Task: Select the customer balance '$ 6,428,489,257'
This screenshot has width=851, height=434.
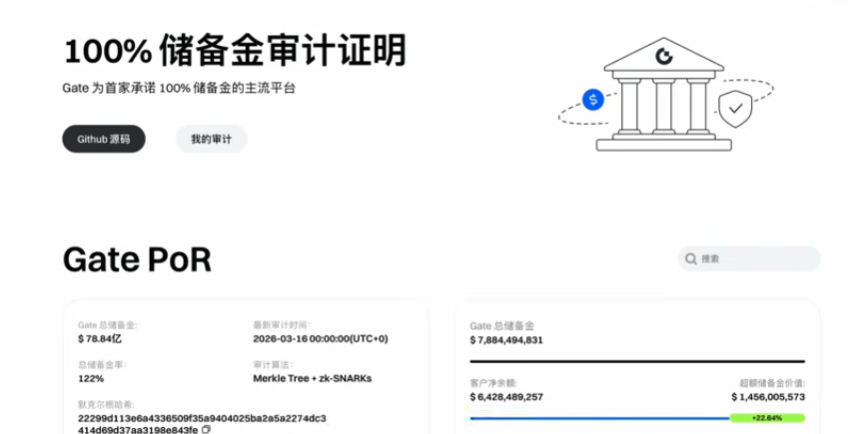Action: [x=506, y=397]
